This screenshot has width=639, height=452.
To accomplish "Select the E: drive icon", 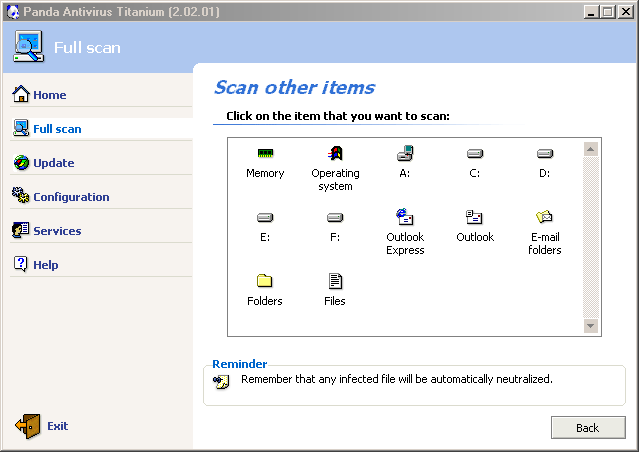I will [x=265, y=218].
